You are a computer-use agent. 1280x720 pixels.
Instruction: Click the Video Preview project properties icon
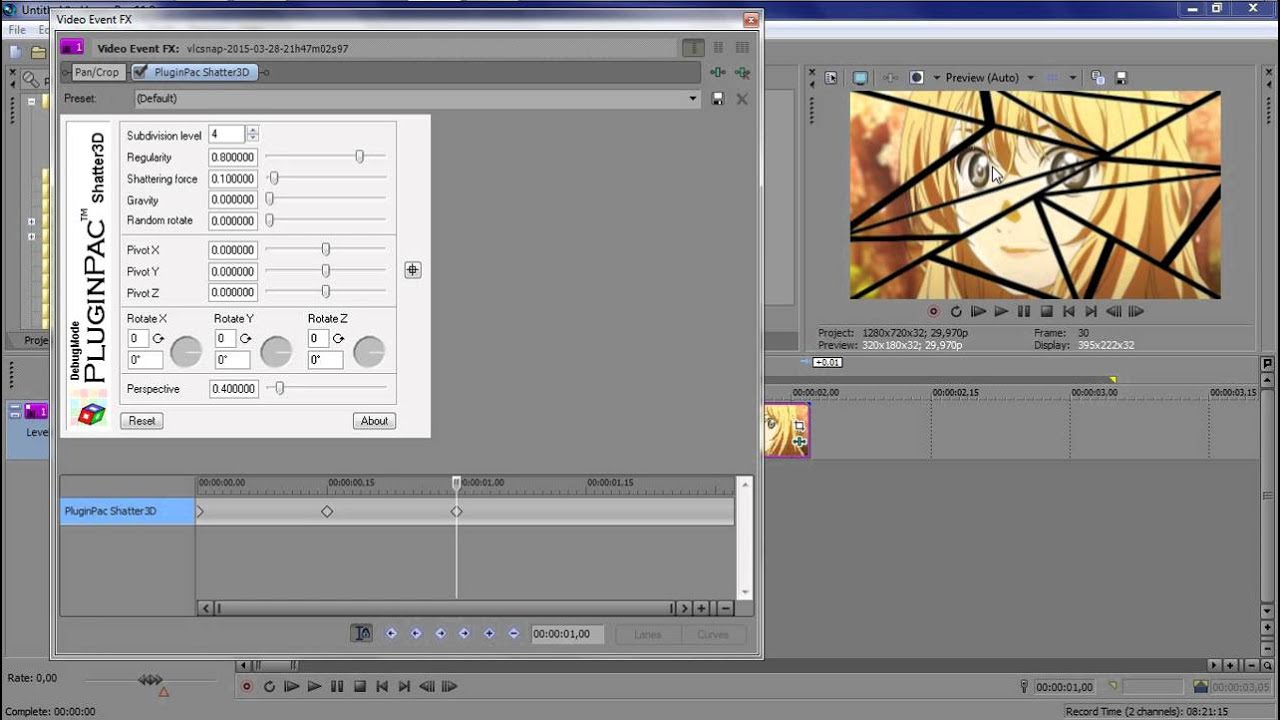830,77
